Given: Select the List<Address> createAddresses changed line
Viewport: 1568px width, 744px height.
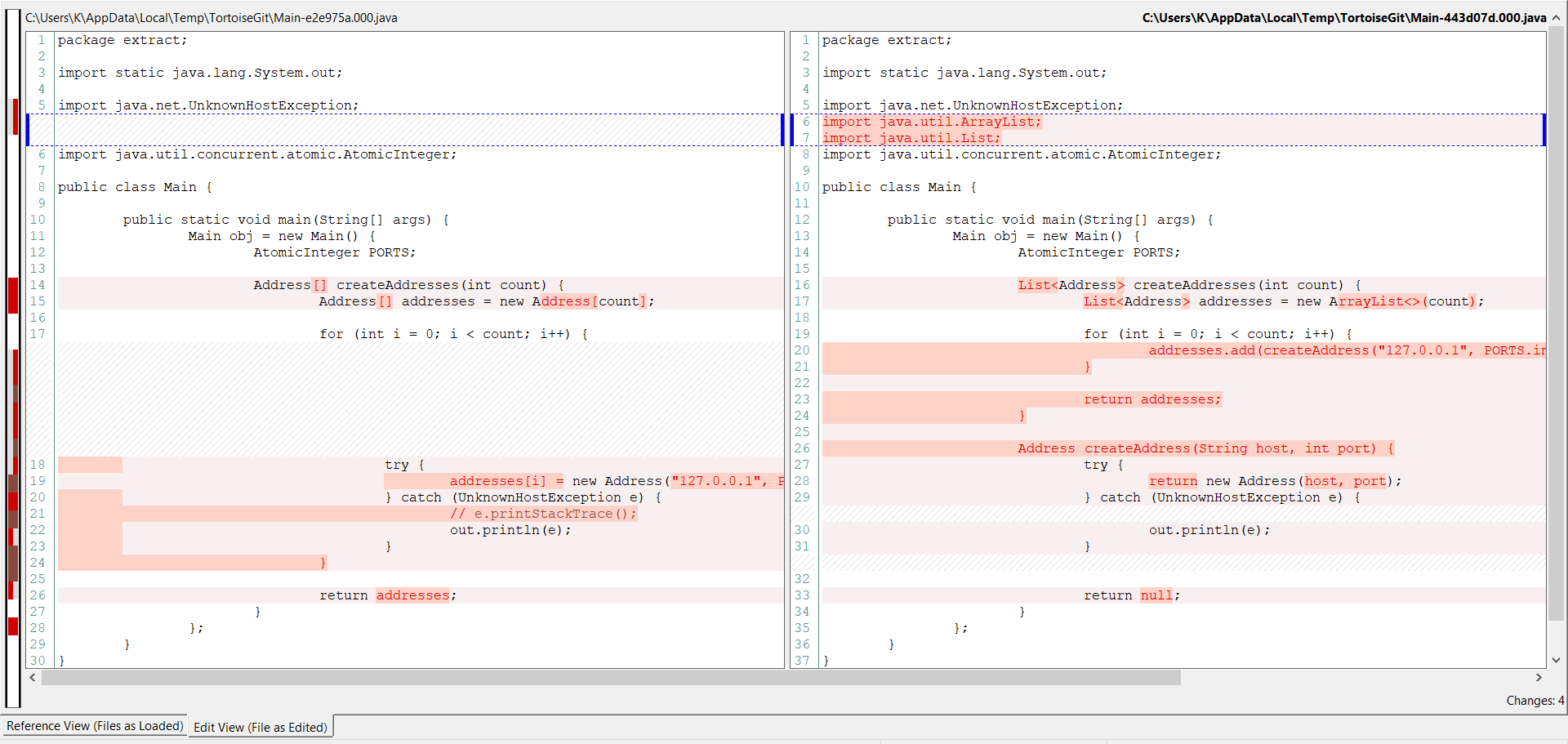Looking at the screenshot, I should click(x=1188, y=284).
